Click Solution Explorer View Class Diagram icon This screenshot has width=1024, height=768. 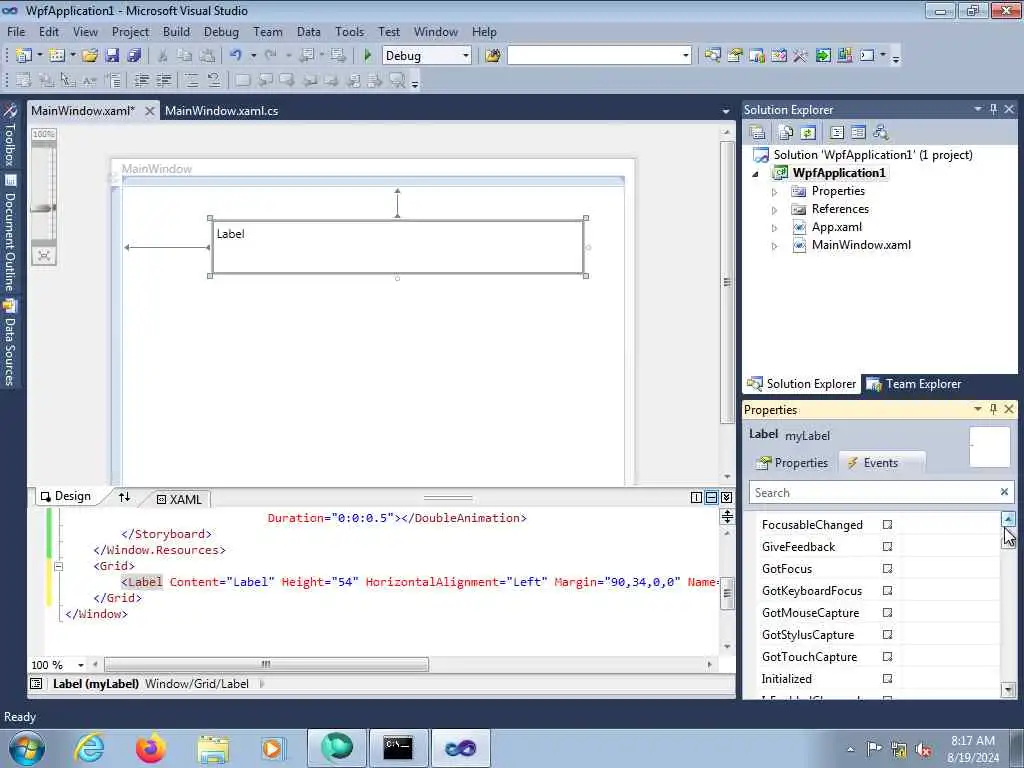coord(880,133)
